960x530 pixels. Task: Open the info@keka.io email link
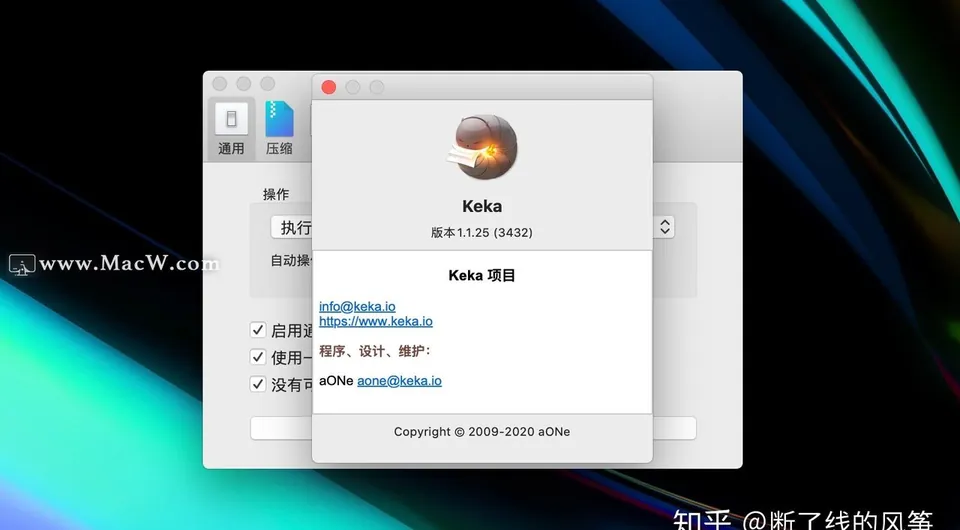[357, 307]
